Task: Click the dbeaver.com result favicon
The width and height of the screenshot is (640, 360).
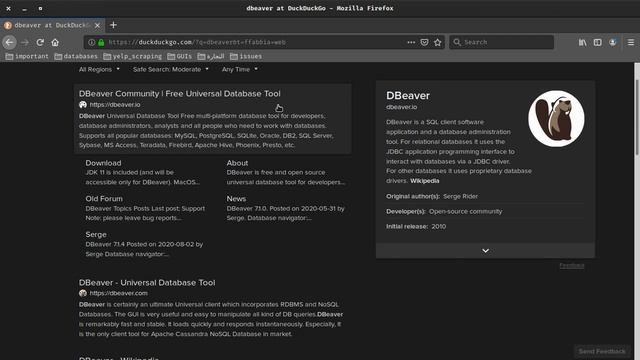Action: (83, 293)
